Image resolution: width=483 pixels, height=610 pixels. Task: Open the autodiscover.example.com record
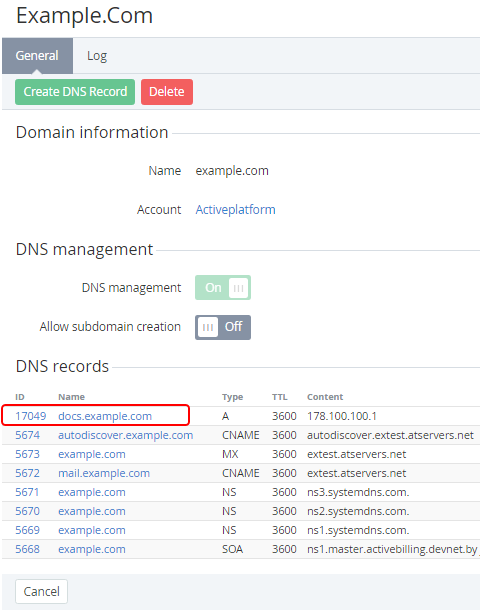click(126, 435)
